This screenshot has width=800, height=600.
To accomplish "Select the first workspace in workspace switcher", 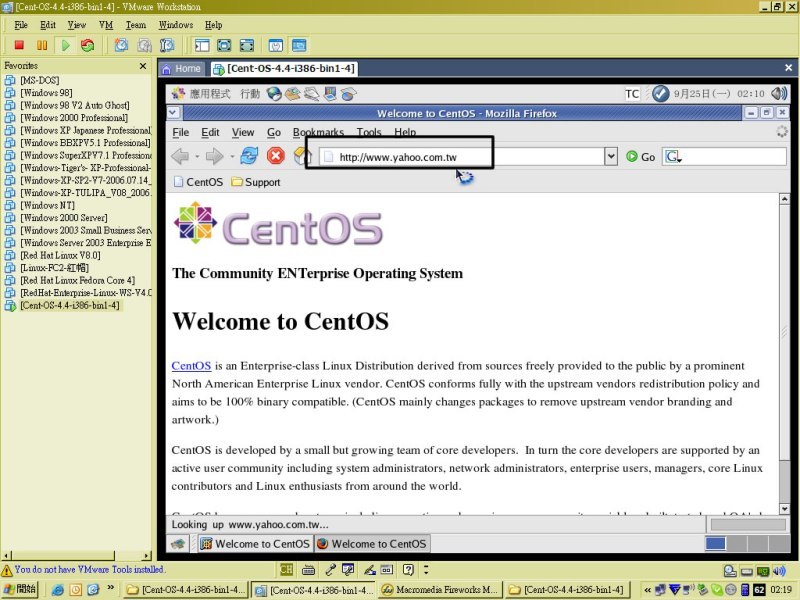I will [715, 544].
